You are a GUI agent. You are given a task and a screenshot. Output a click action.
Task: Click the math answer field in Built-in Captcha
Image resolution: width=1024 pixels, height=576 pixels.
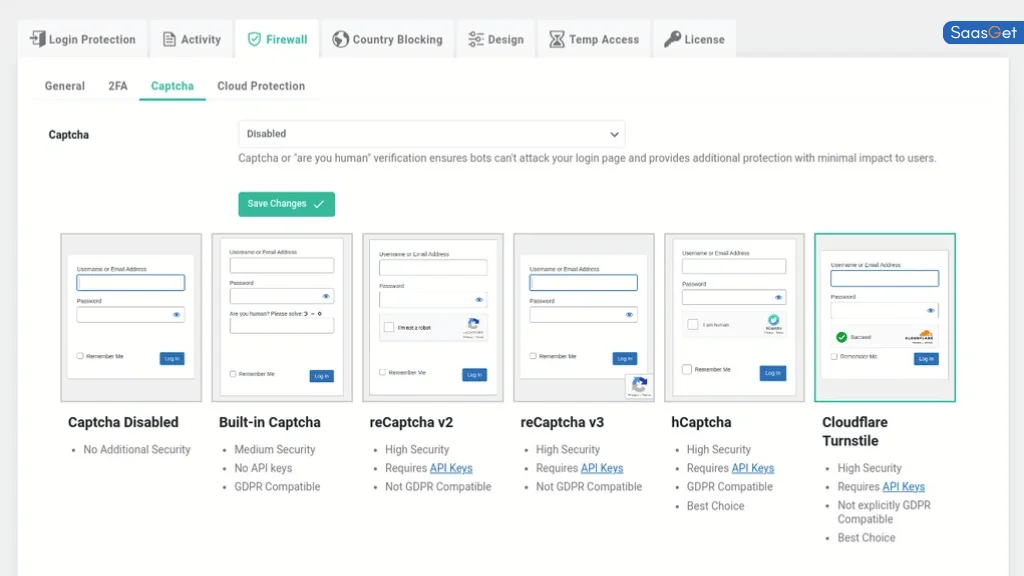pos(281,326)
